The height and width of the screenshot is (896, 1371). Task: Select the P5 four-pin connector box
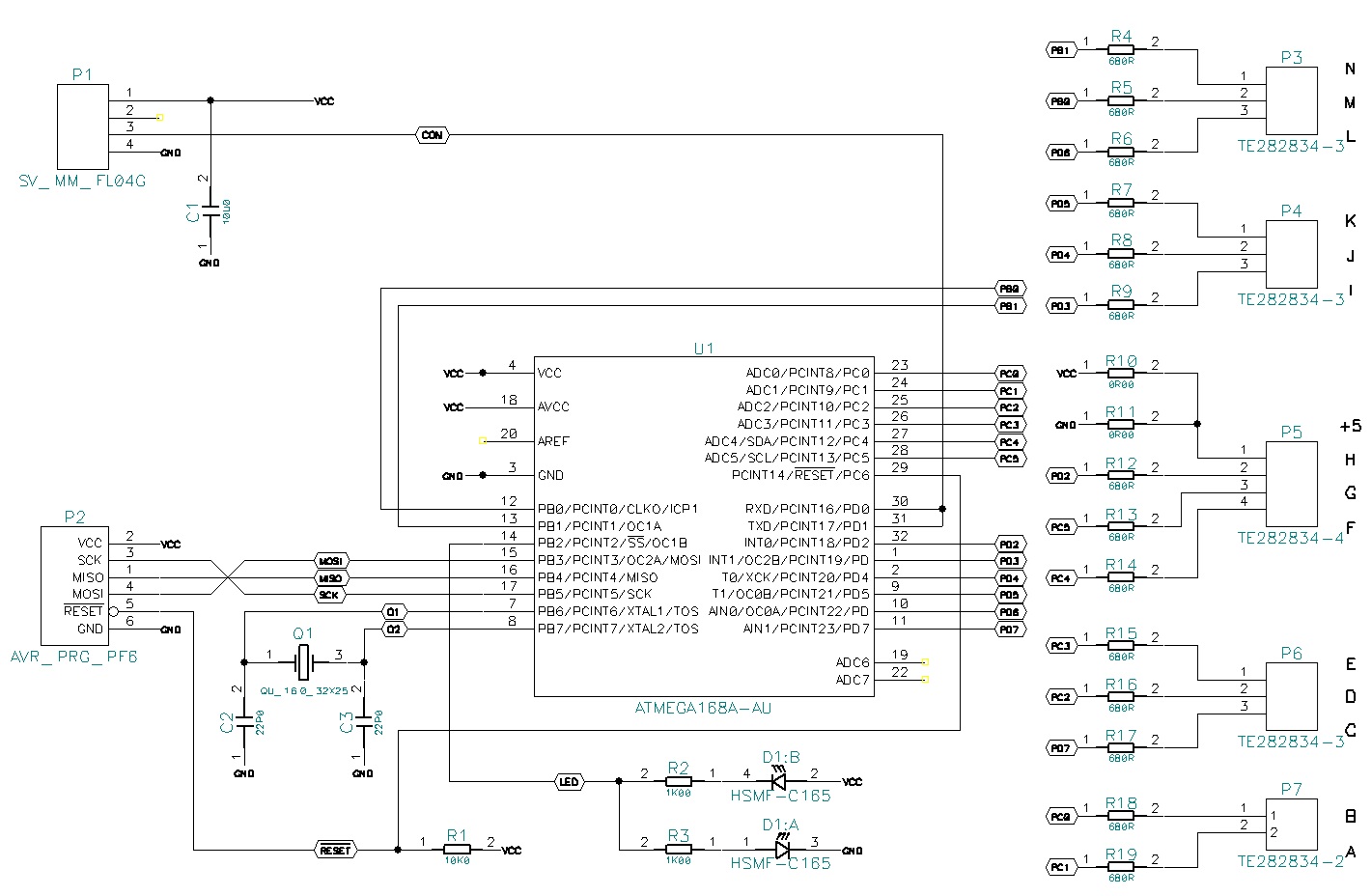[x=1291, y=484]
